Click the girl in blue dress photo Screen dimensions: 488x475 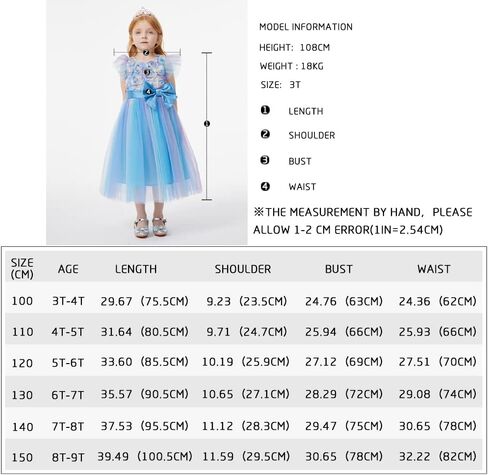click(147, 122)
